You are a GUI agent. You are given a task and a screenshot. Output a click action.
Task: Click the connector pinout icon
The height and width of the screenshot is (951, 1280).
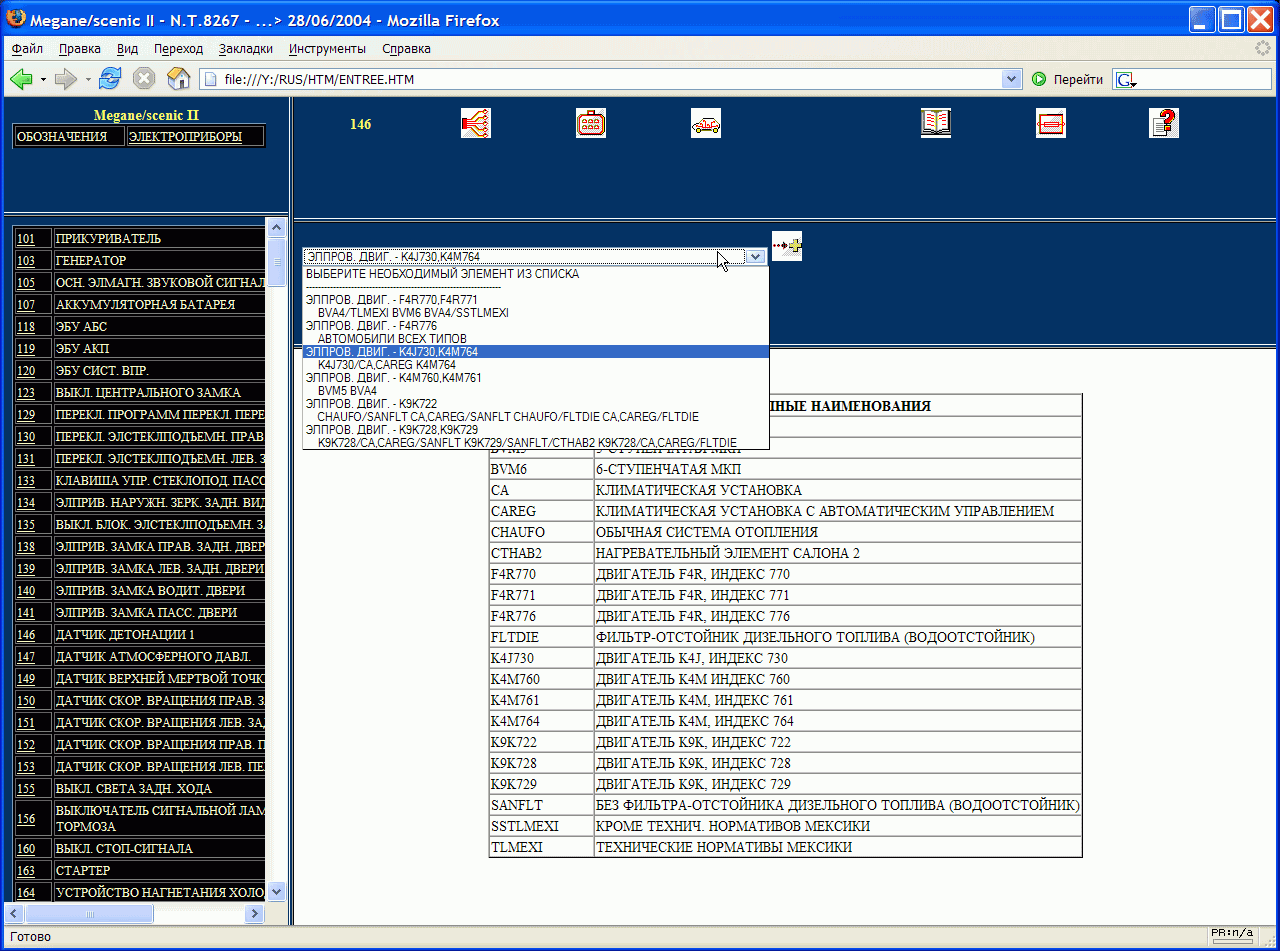pos(591,123)
